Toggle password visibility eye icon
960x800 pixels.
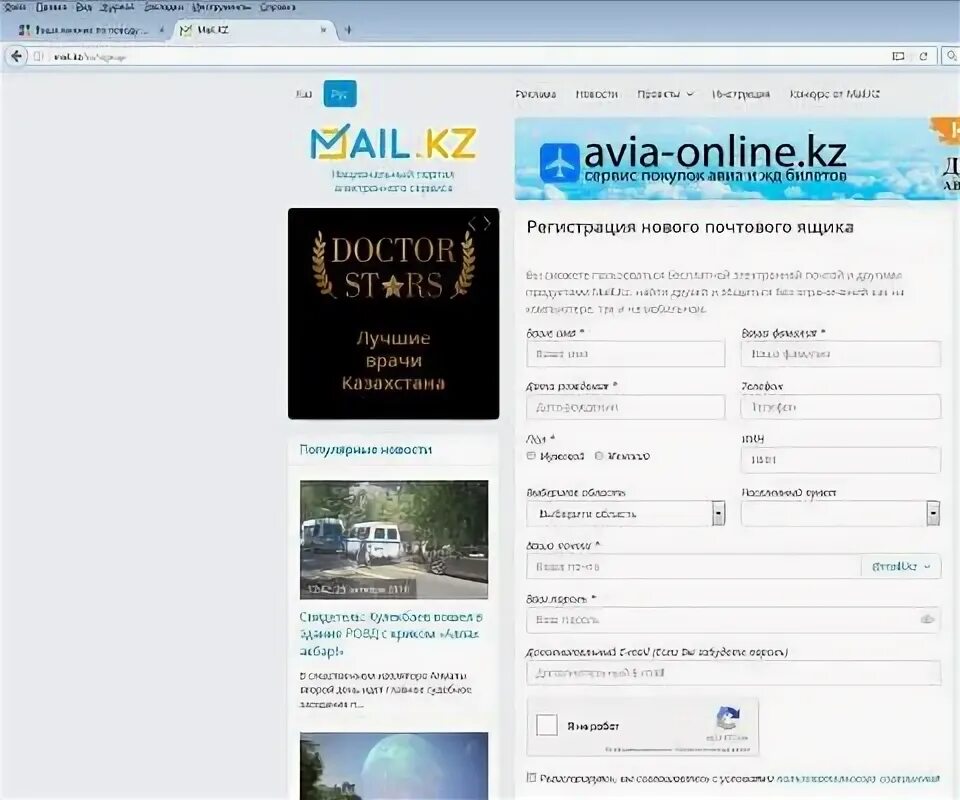coord(927,619)
